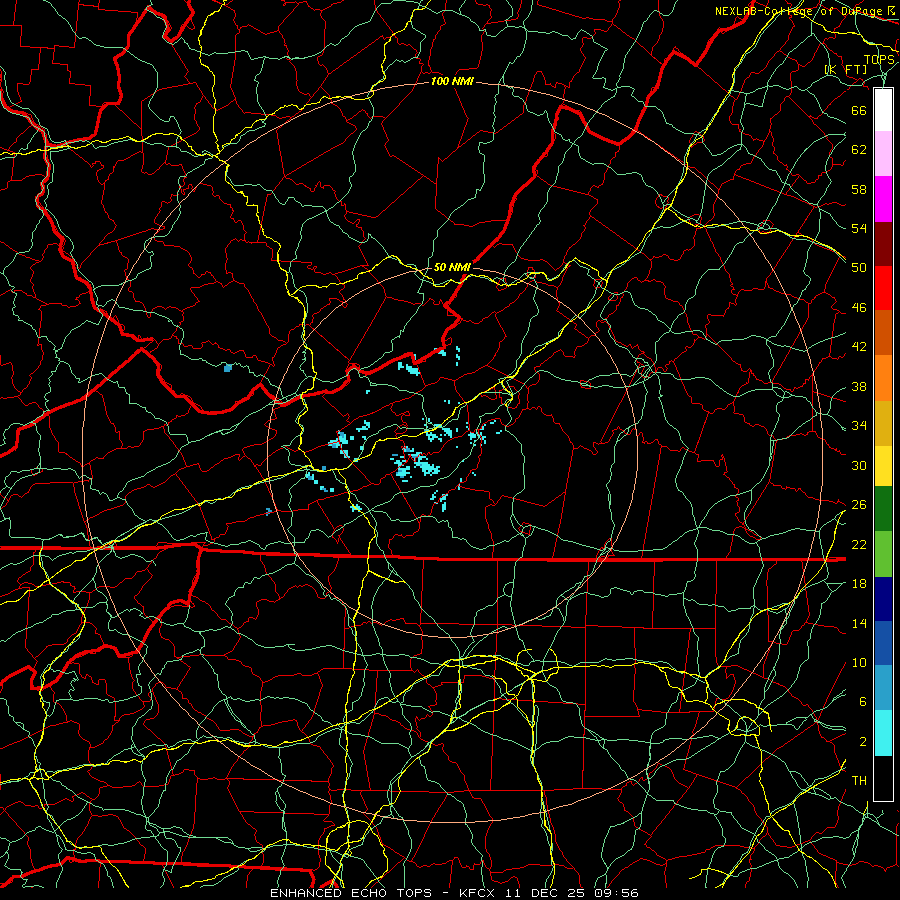Image resolution: width=900 pixels, height=900 pixels.
Task: Click the white swatch atop the tops legend
Action: [x=883, y=110]
